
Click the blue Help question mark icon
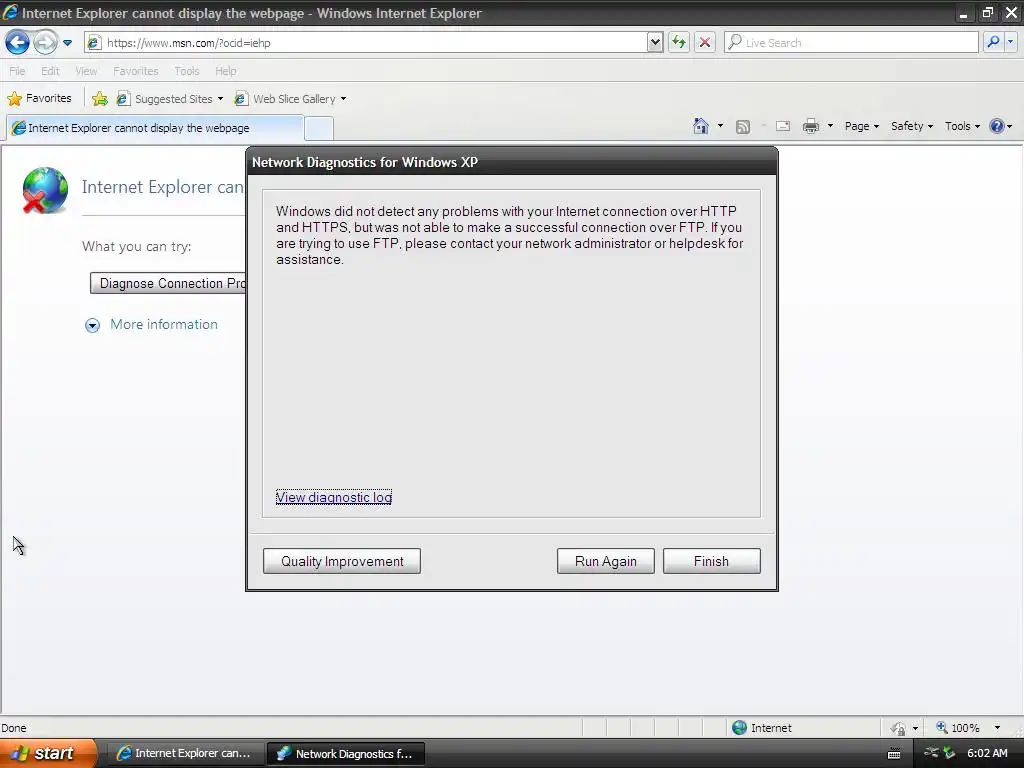pos(997,126)
